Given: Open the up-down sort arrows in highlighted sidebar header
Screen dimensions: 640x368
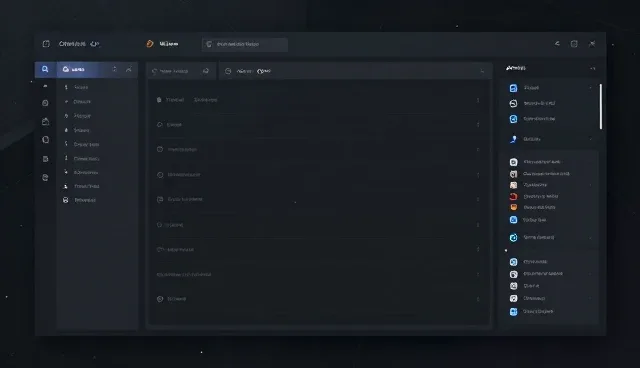Looking at the screenshot, I should click(x=115, y=69).
